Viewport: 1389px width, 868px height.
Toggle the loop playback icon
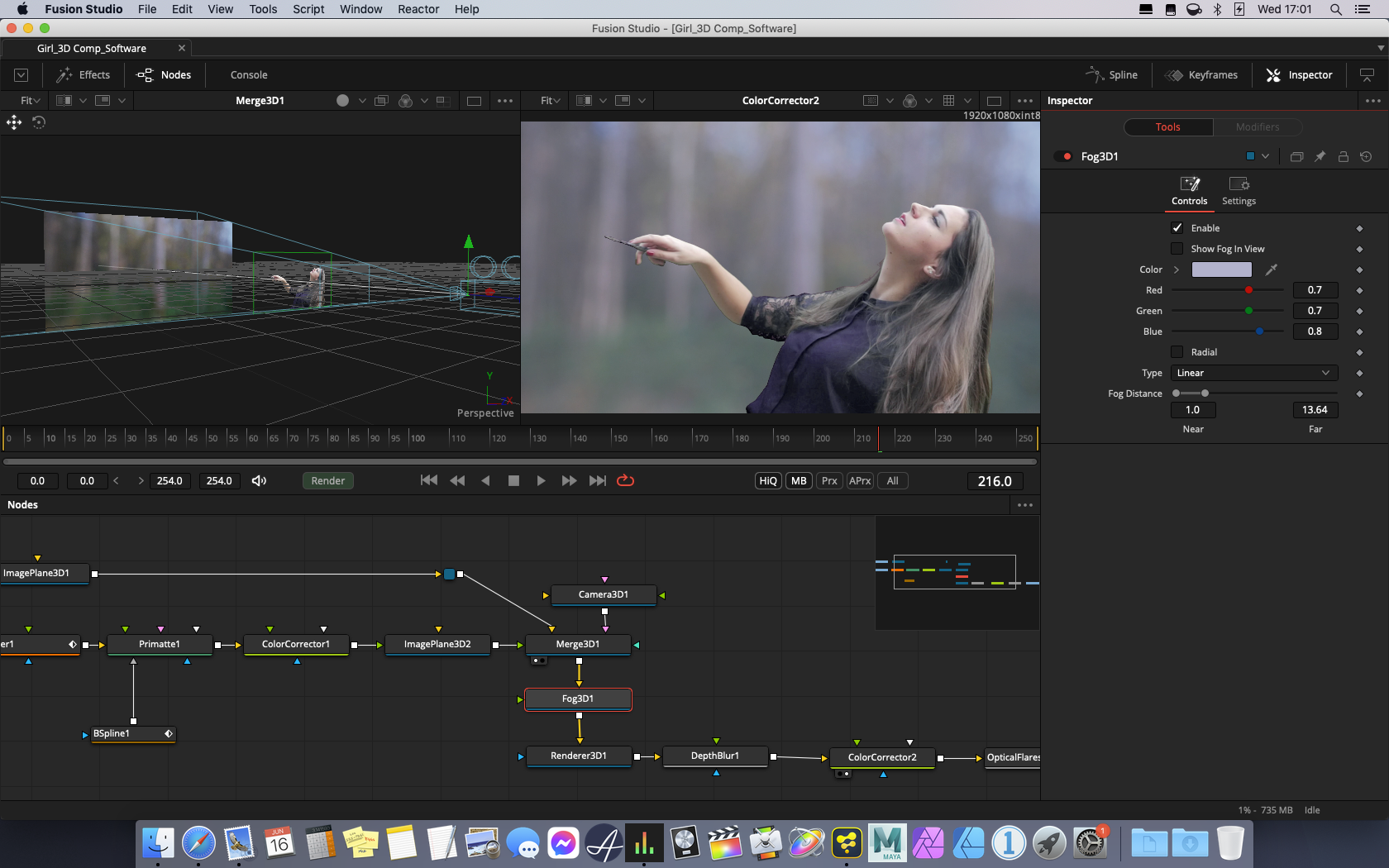coord(626,481)
